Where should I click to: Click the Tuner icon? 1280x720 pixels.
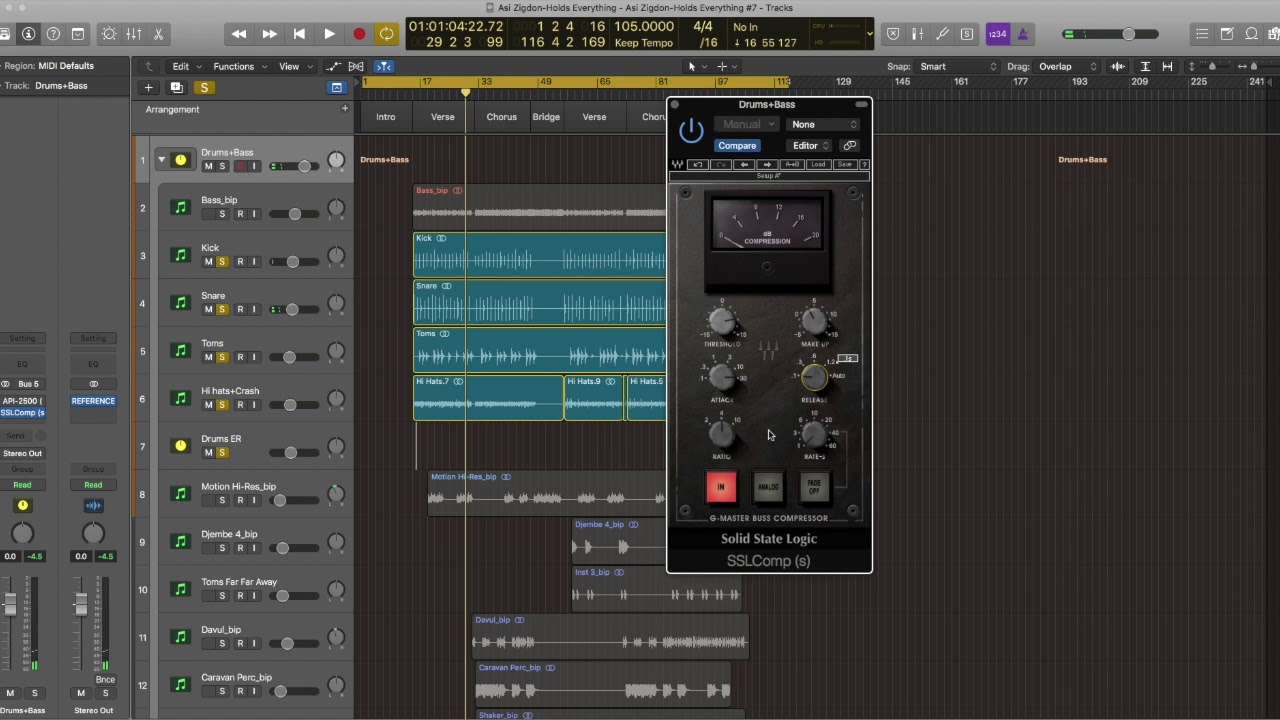942,34
